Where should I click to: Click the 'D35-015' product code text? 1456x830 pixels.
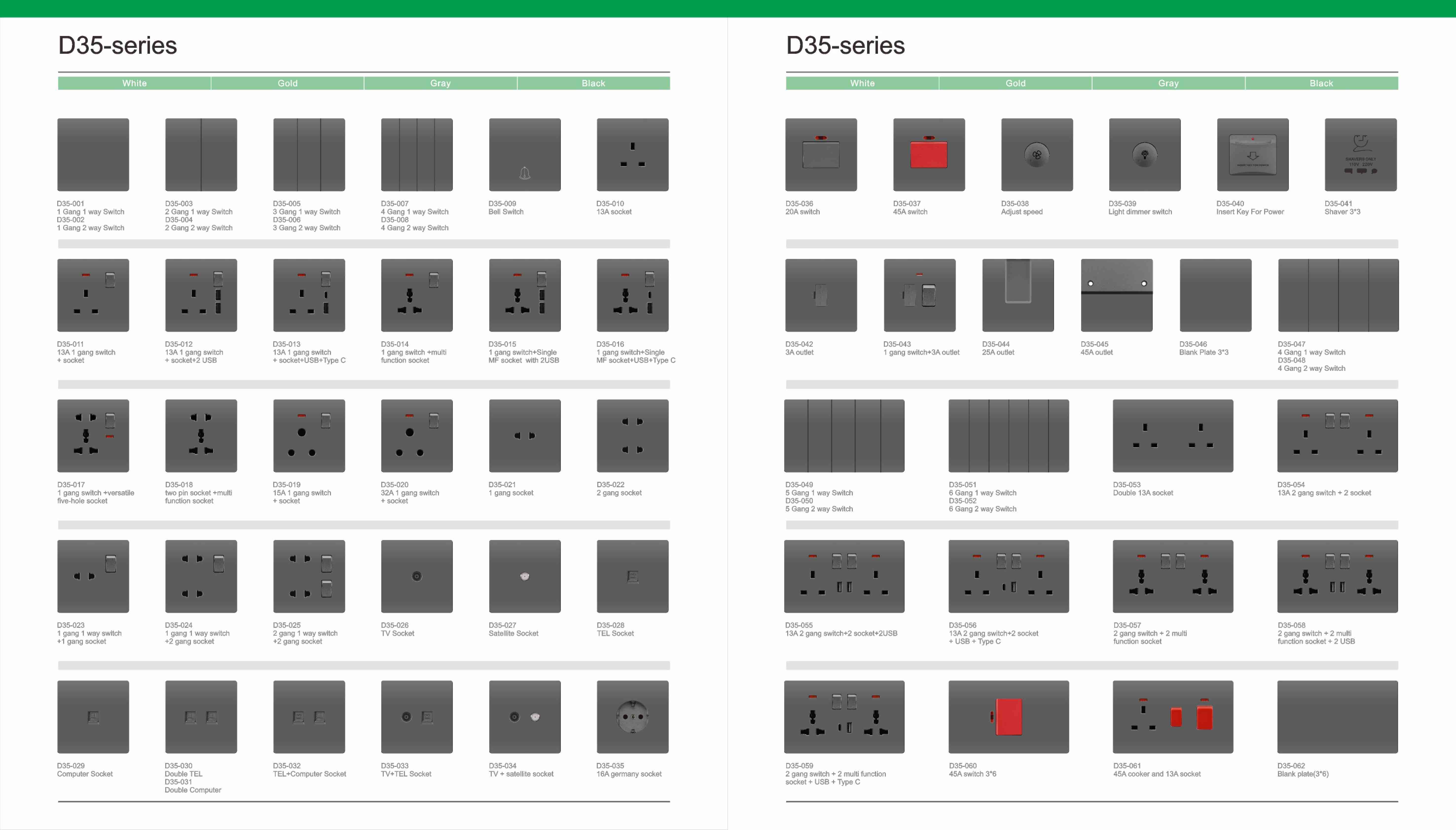tap(502, 344)
